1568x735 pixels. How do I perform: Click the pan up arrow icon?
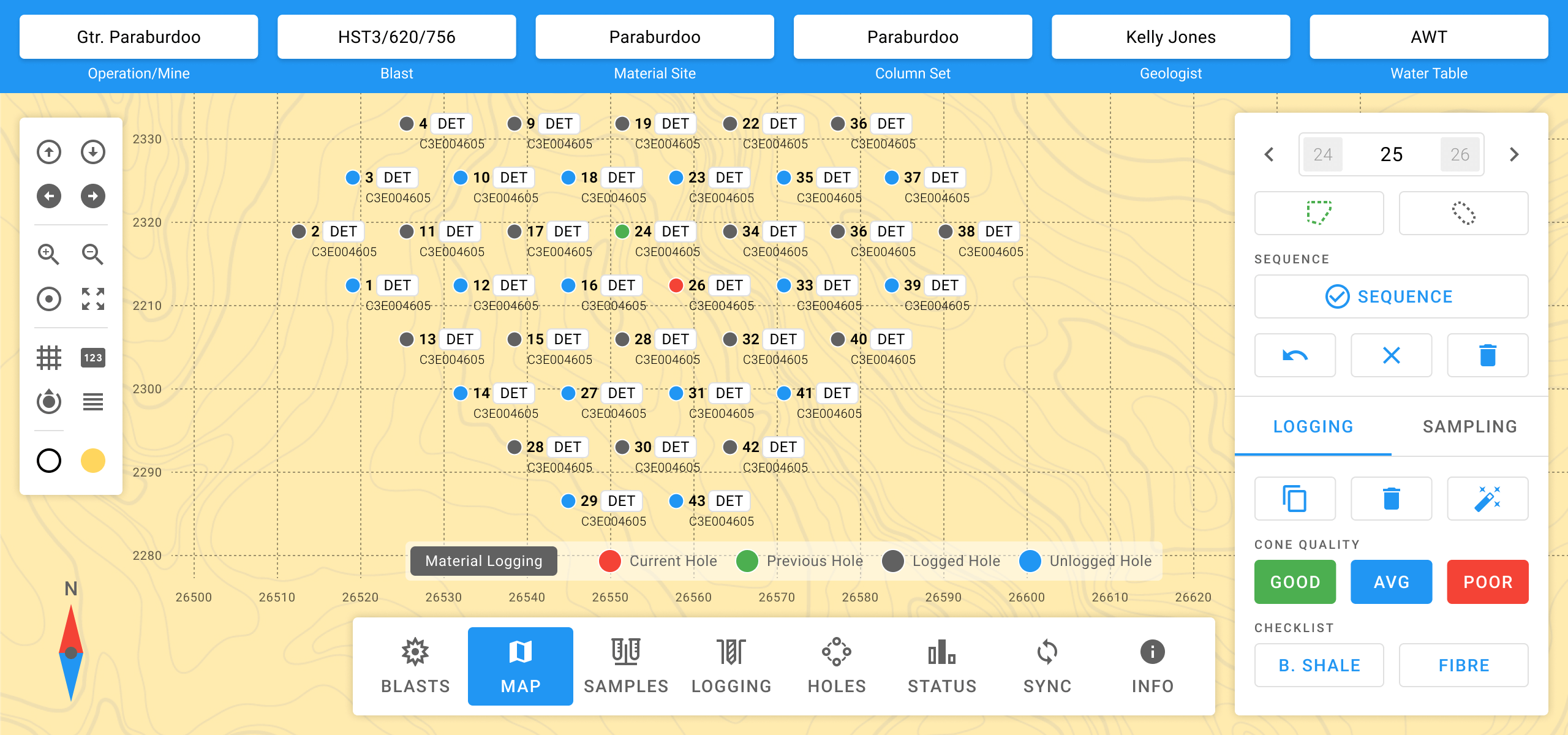click(48, 152)
